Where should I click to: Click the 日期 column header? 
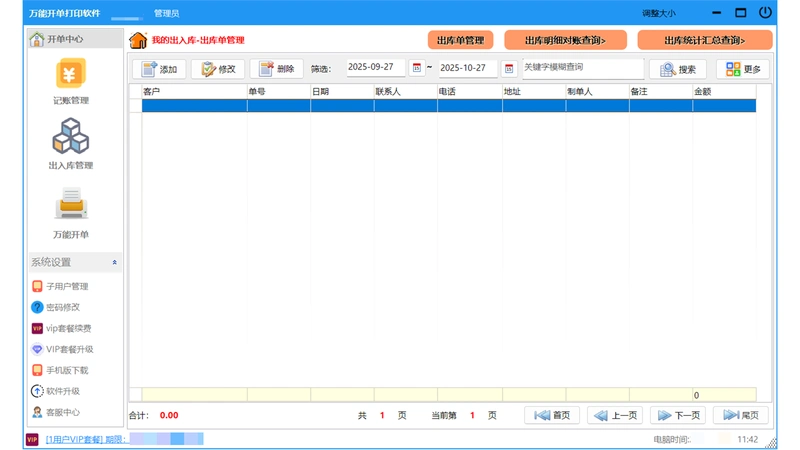(342, 92)
